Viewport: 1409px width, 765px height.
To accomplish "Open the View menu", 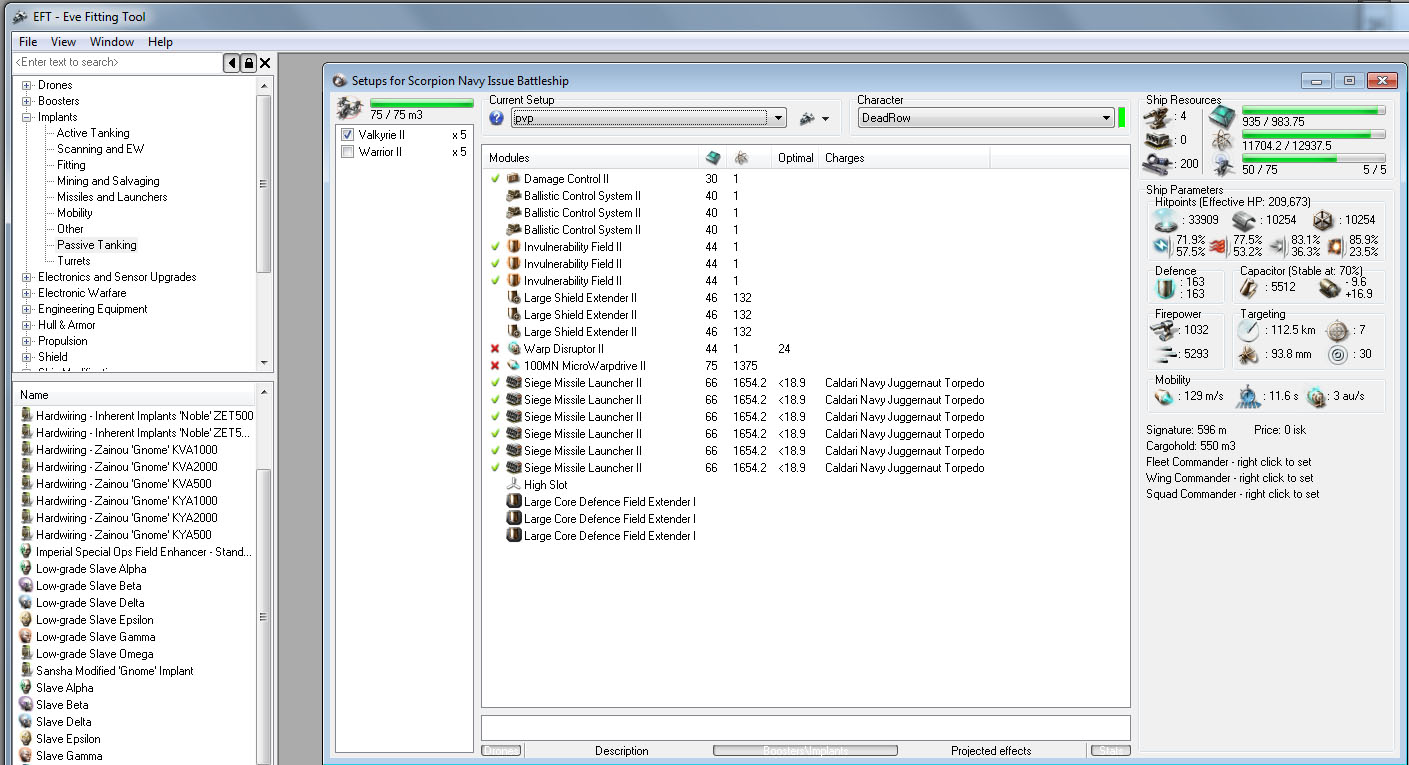I will [x=63, y=42].
